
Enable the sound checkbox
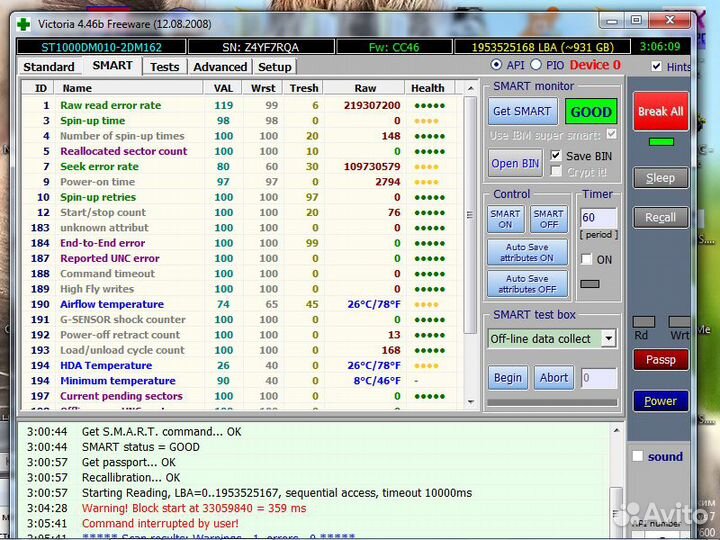(x=637, y=457)
